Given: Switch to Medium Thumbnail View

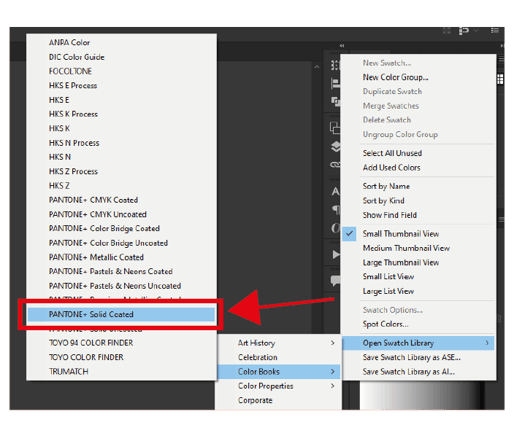Looking at the screenshot, I should [406, 248].
